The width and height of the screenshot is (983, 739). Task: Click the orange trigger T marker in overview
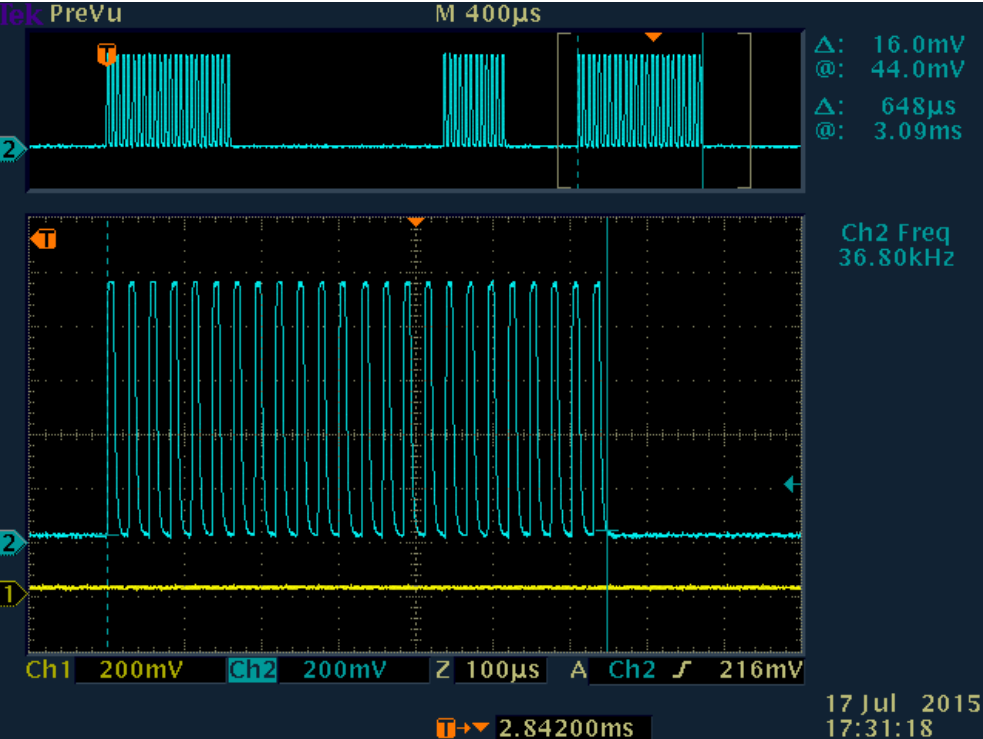tap(106, 54)
